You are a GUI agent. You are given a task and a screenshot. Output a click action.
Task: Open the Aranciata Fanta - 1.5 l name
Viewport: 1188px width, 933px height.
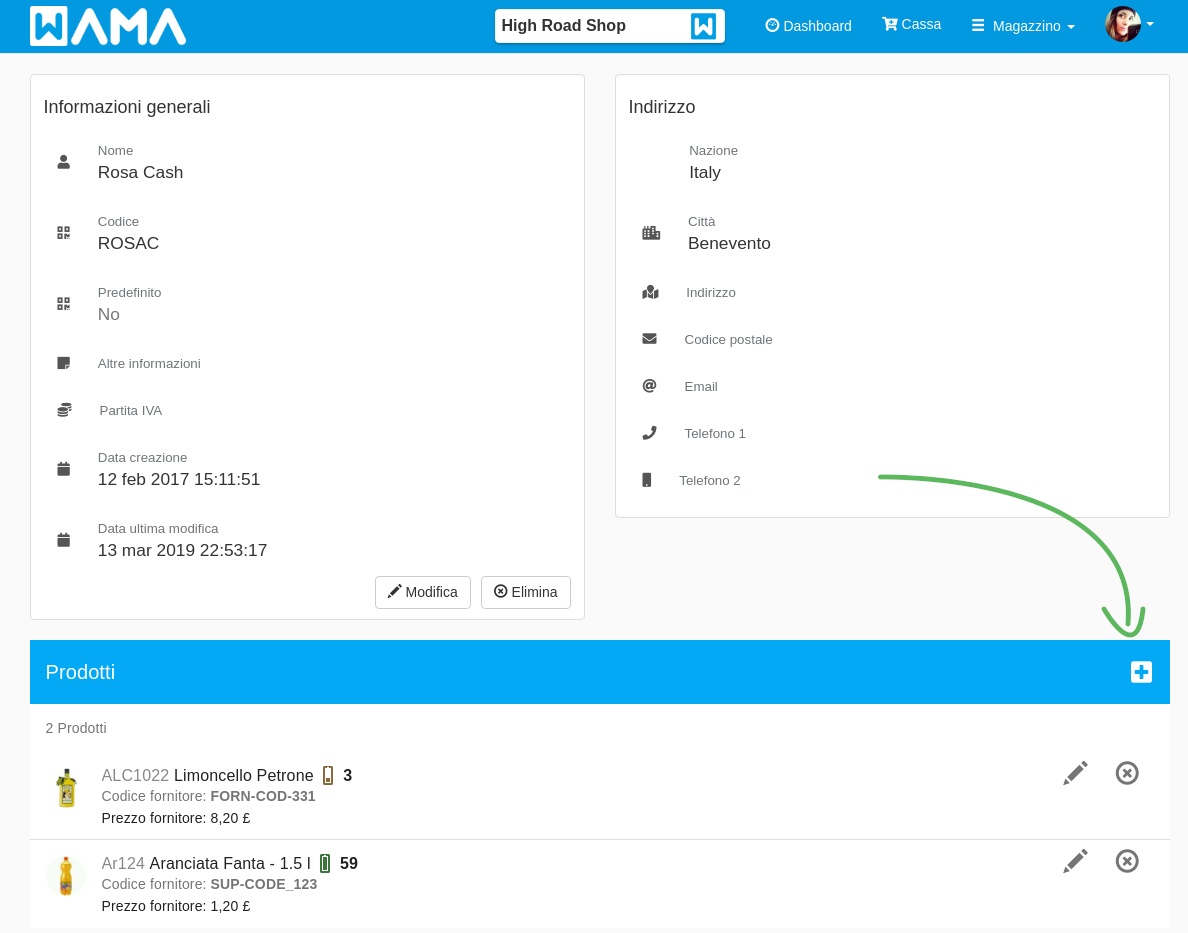point(230,863)
